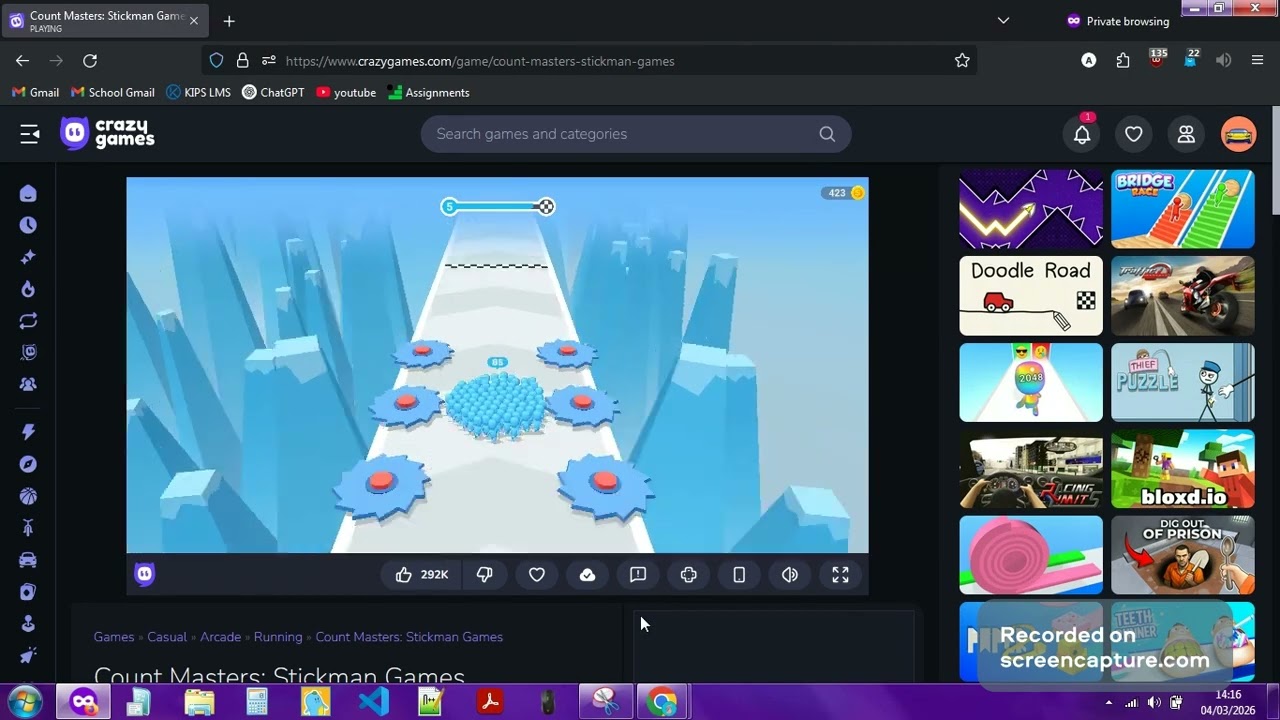Dislike the game with the thumbs-down
Image resolution: width=1280 pixels, height=720 pixels.
[x=485, y=575]
